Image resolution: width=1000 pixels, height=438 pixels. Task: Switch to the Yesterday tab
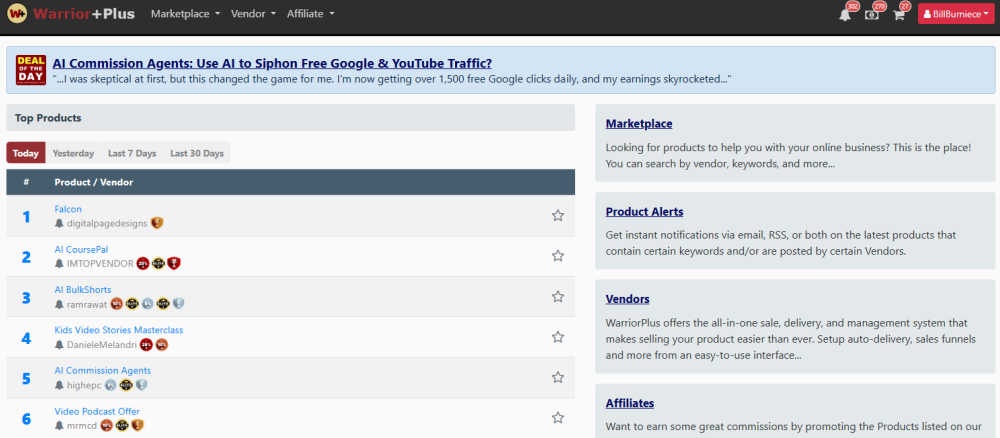[x=73, y=153]
